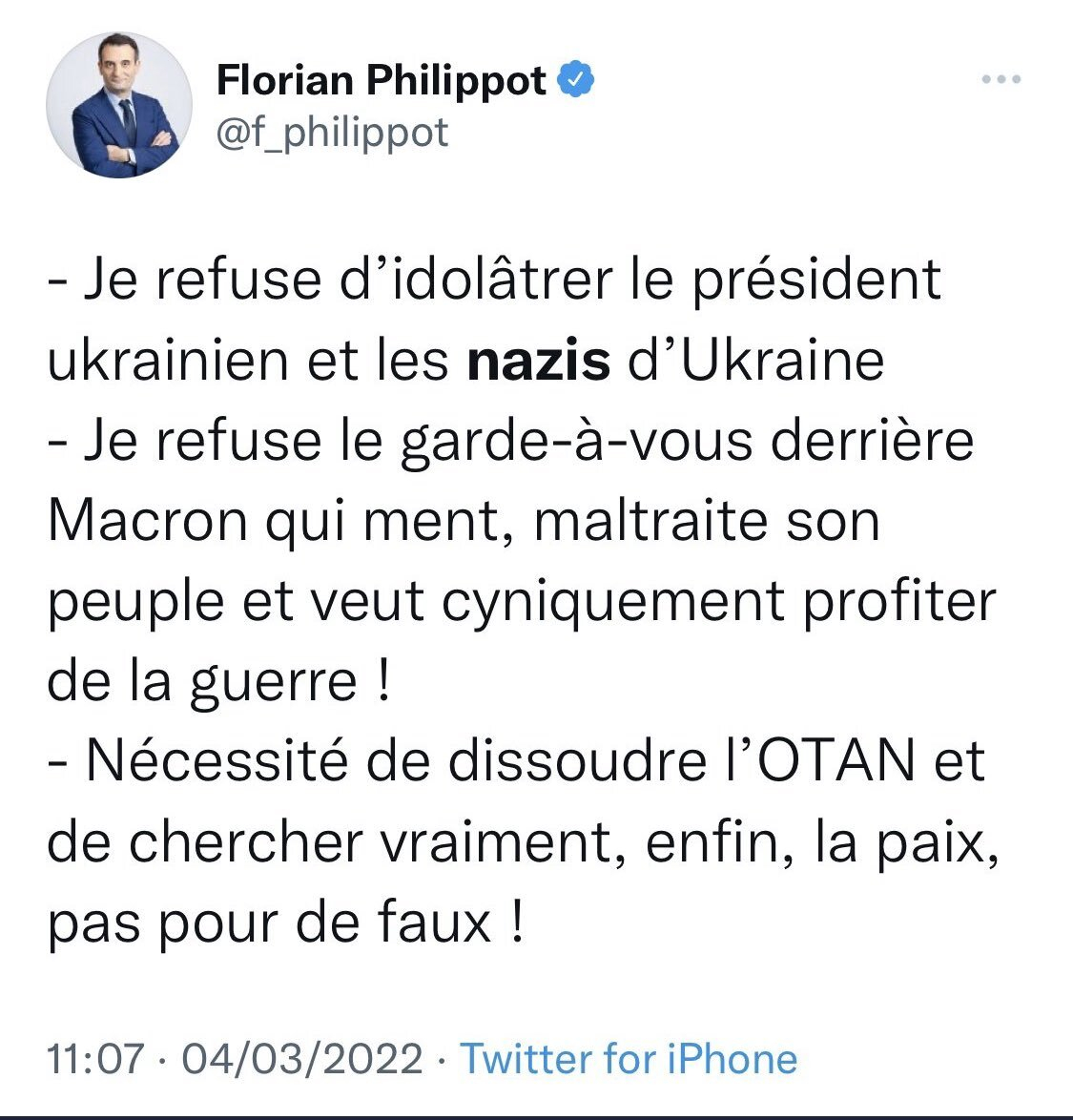Viewport: 1073px width, 1120px height.
Task: Click the blue verified badge
Action: 576,80
